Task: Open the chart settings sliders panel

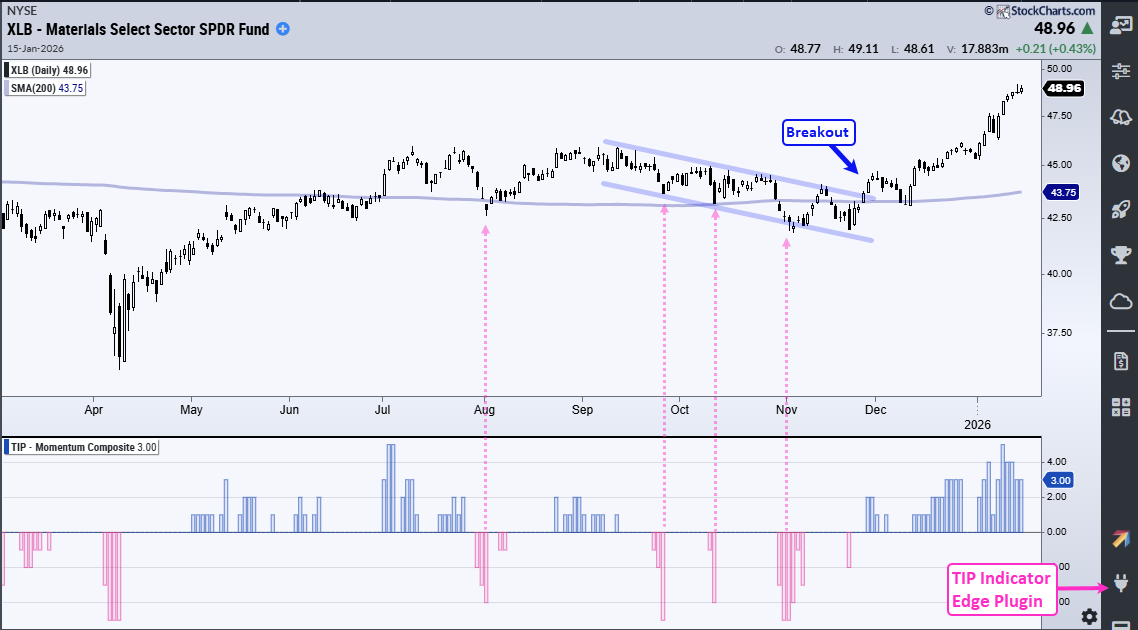Action: point(1119,71)
